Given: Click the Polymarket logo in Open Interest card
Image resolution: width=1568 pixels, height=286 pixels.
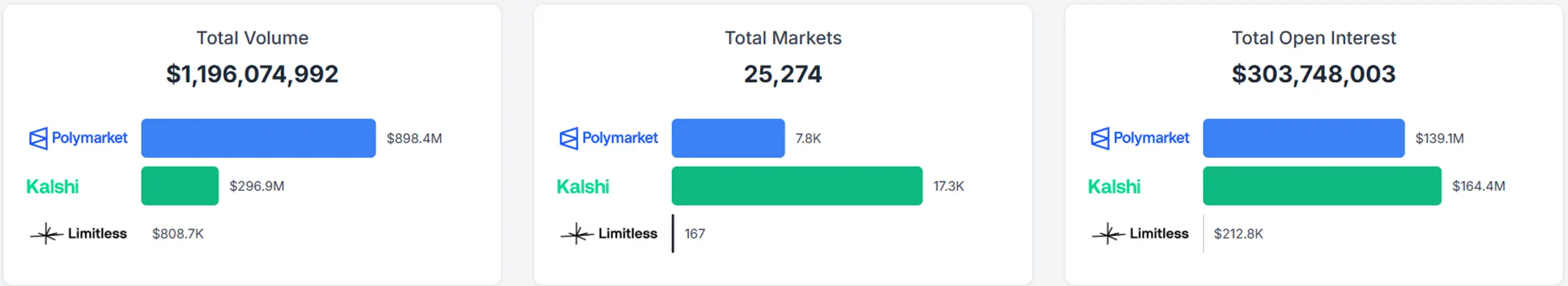Looking at the screenshot, I should tap(1140, 138).
